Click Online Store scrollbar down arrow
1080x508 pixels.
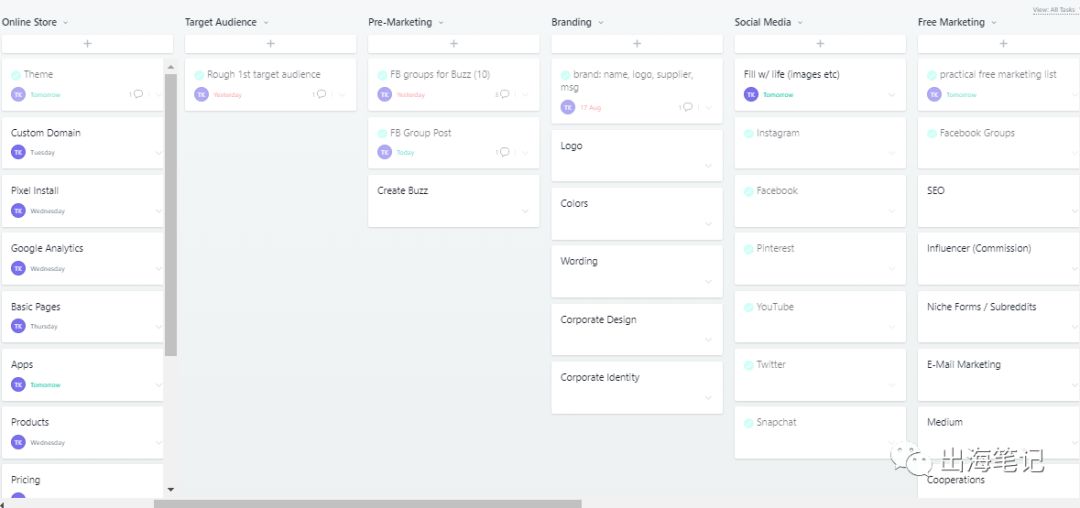tap(170, 489)
